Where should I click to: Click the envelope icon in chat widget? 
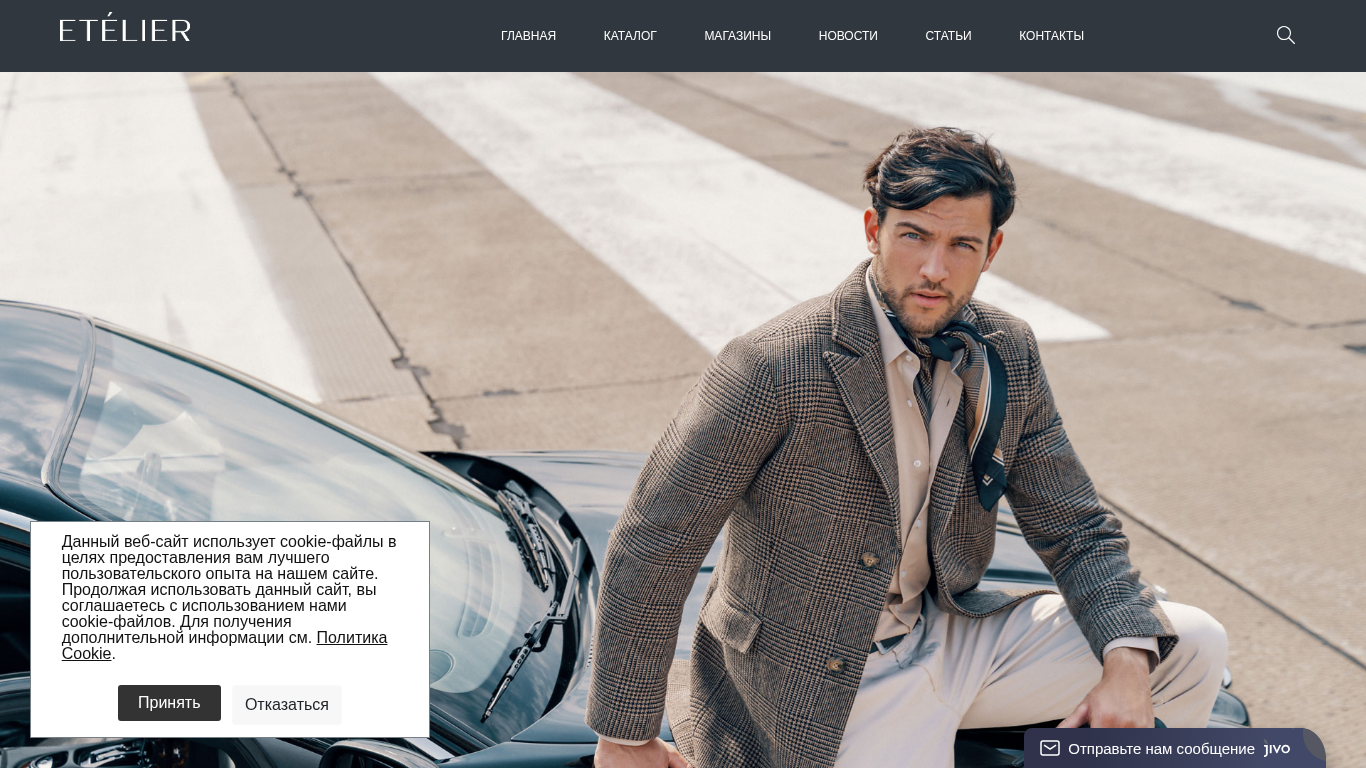click(1049, 748)
